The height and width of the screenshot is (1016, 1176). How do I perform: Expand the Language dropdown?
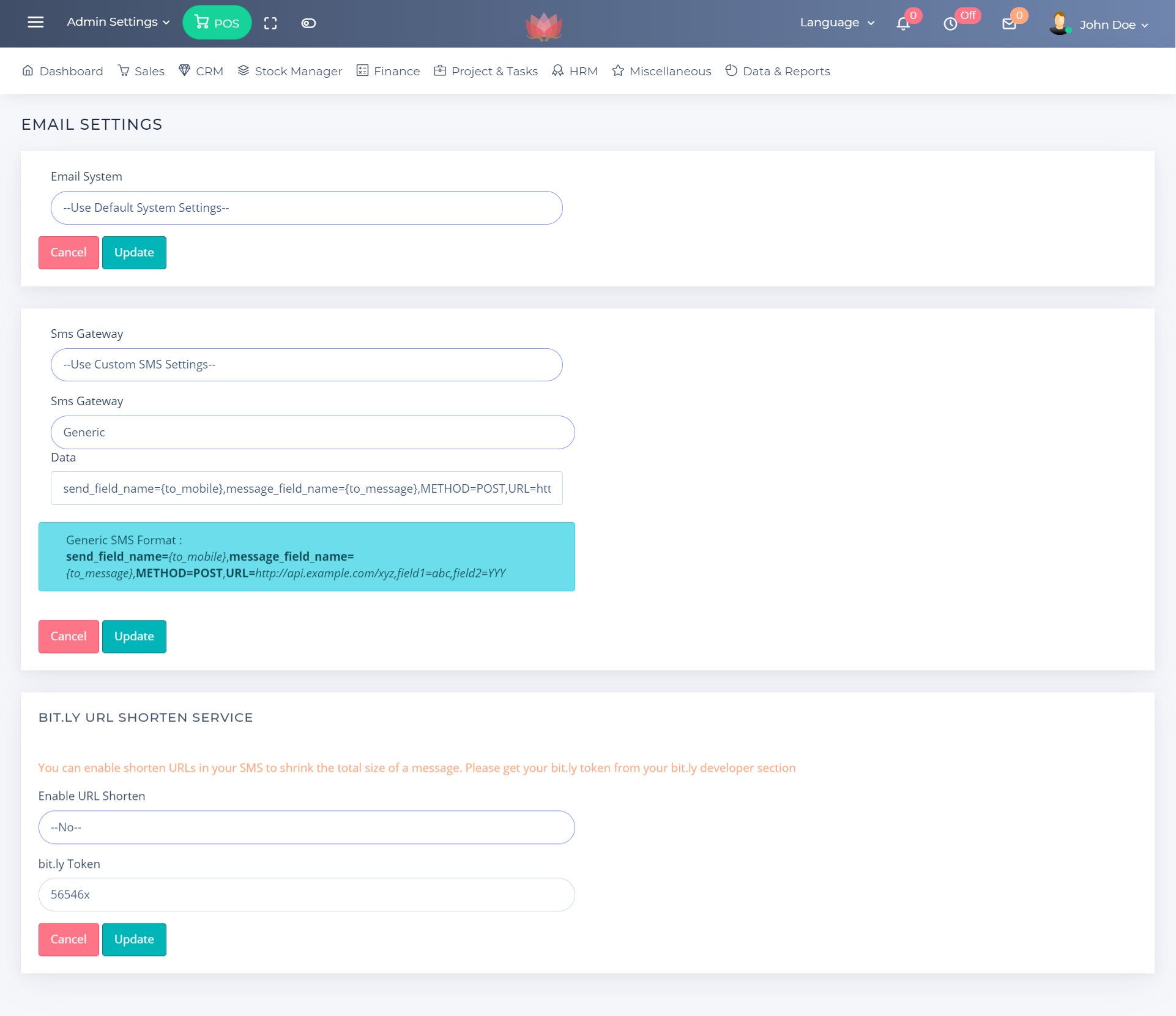pyautogui.click(x=837, y=23)
